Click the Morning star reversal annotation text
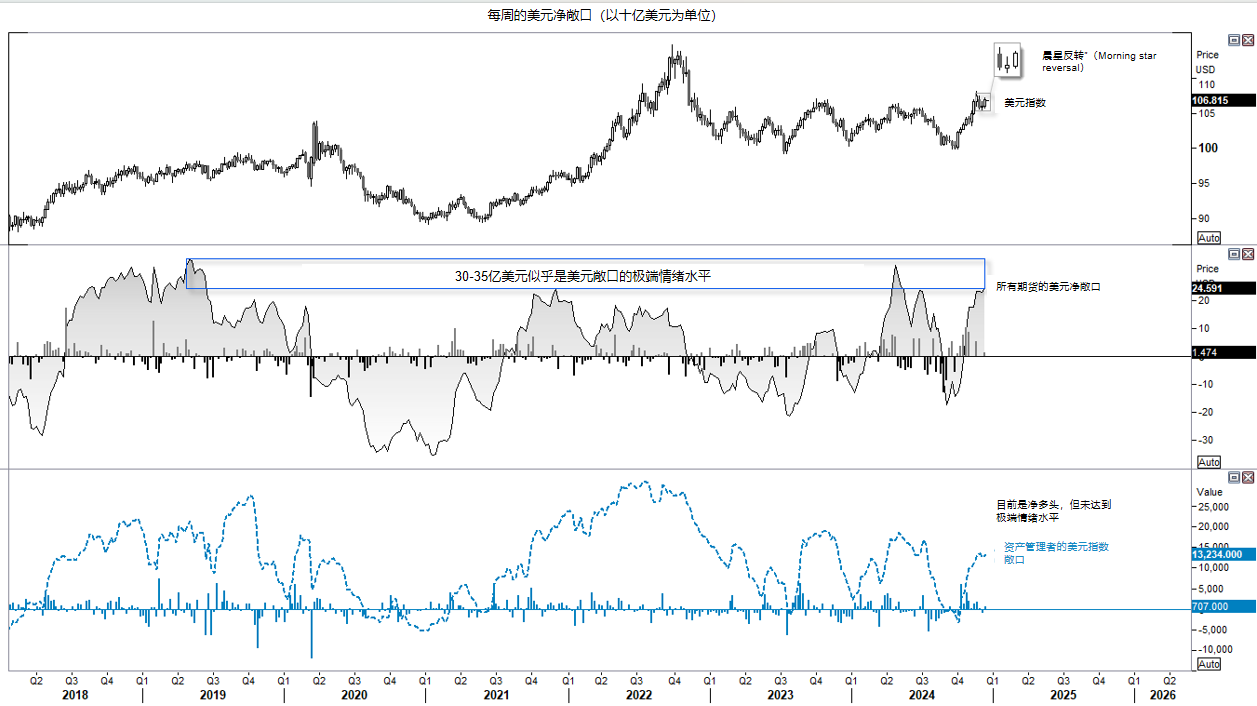Screen dimensions: 1257x706 (x=1098, y=62)
